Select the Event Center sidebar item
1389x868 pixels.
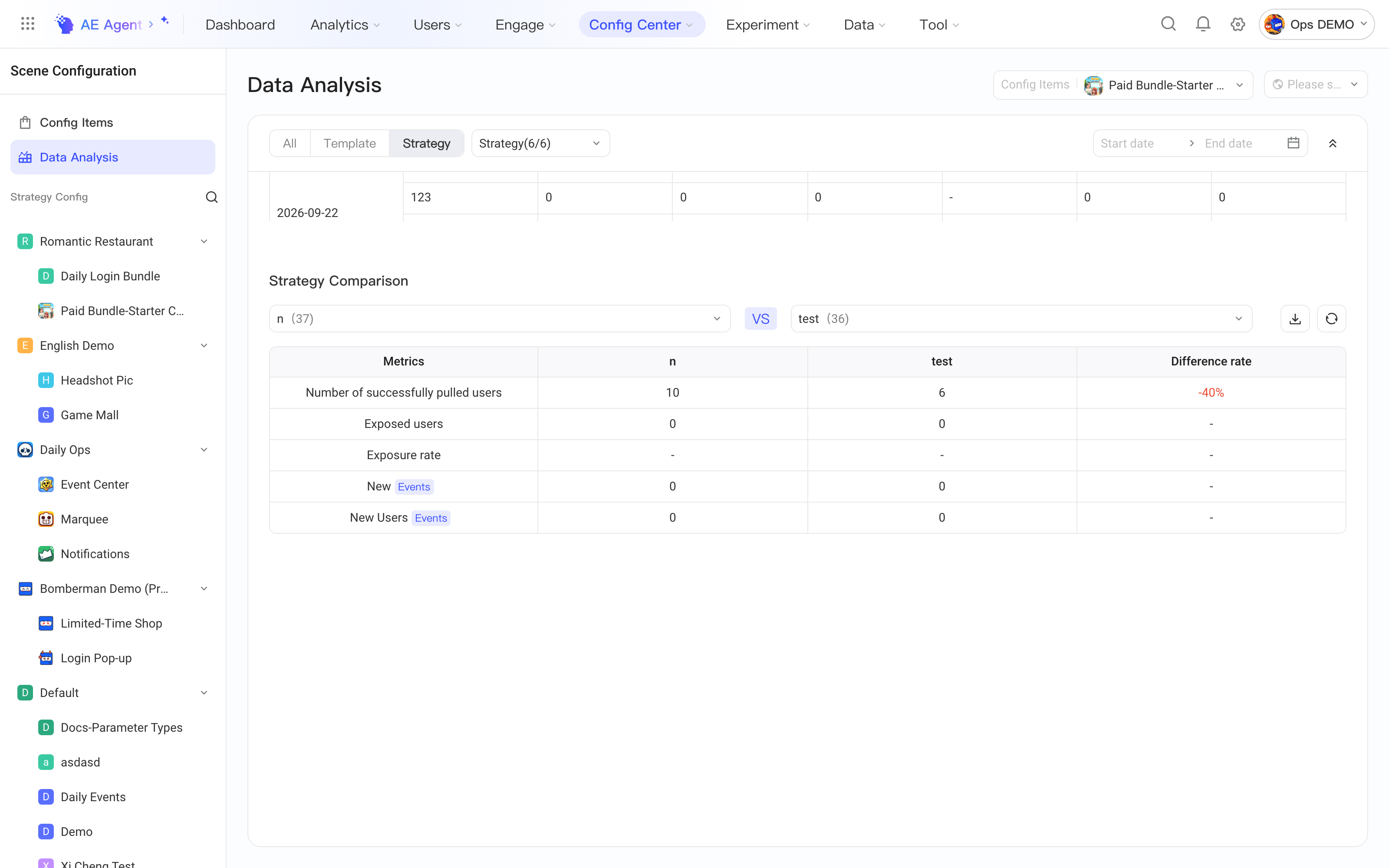(x=112, y=484)
